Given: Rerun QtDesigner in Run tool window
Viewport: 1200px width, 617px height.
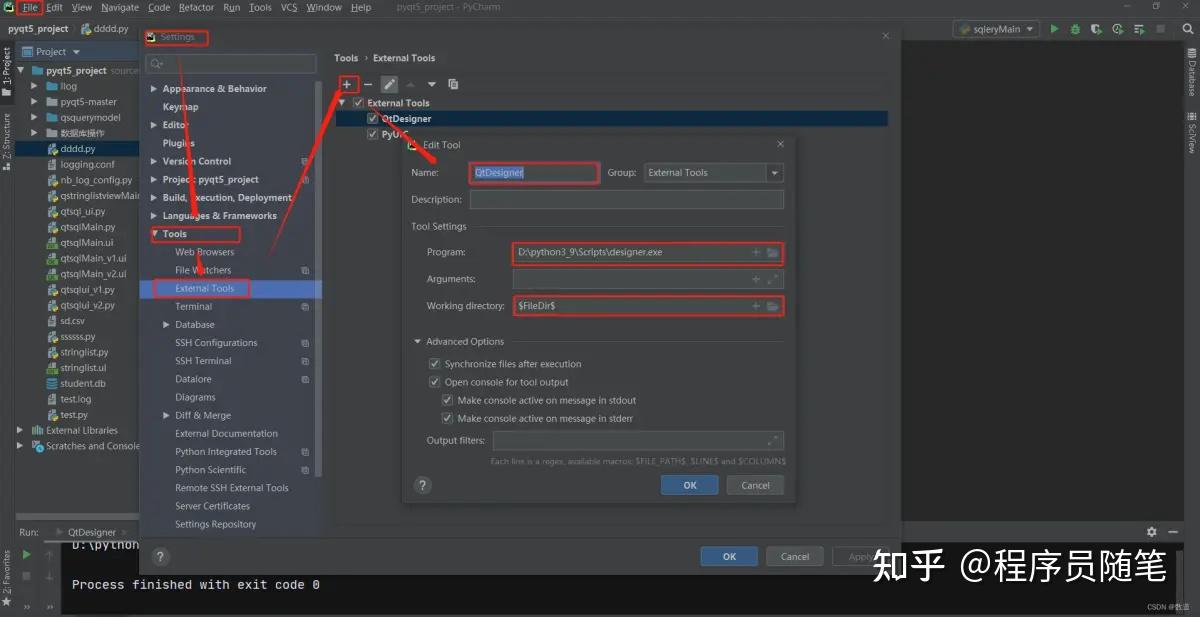Looking at the screenshot, I should click(x=27, y=554).
